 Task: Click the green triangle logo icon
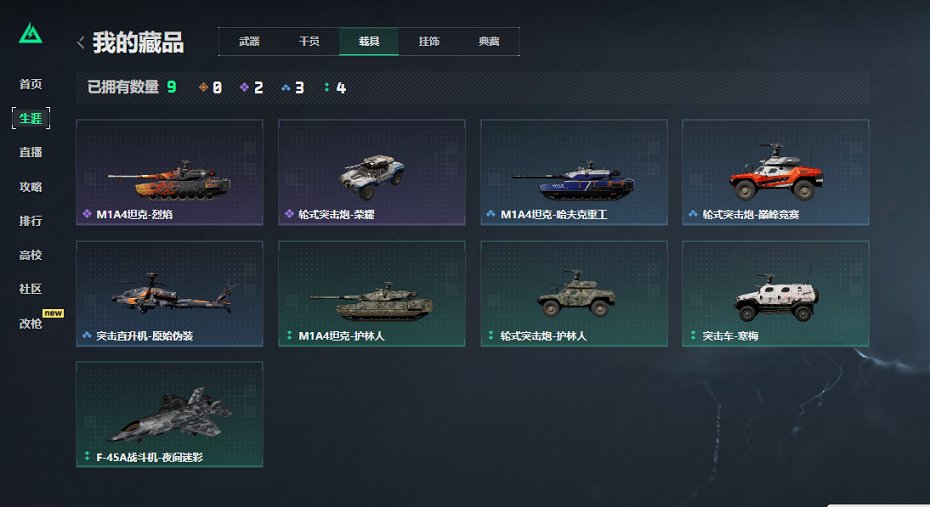[30, 34]
